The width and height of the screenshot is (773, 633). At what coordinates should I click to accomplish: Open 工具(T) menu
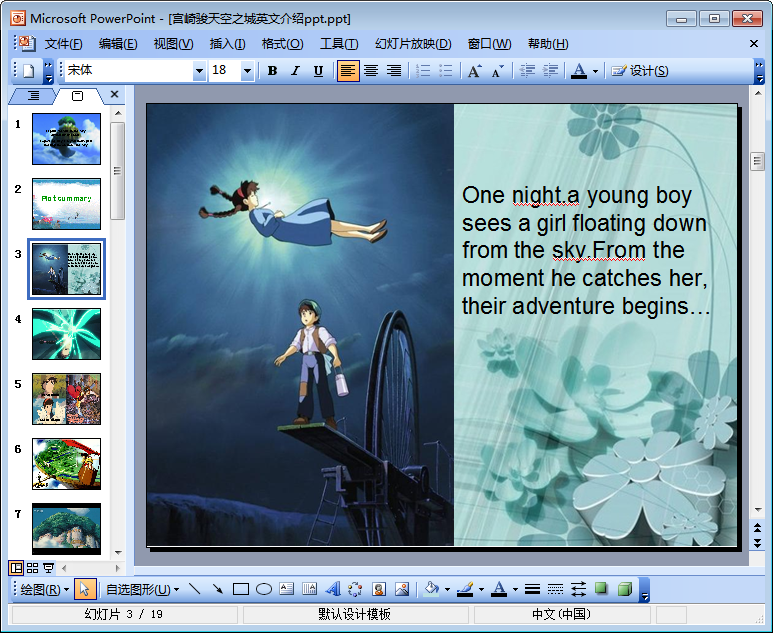[x=339, y=44]
